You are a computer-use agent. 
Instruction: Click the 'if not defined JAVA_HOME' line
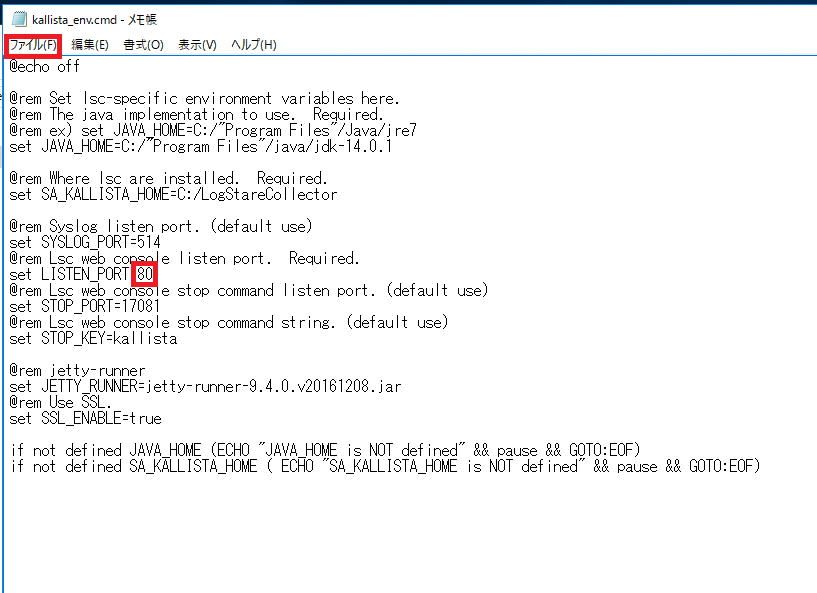click(x=325, y=450)
